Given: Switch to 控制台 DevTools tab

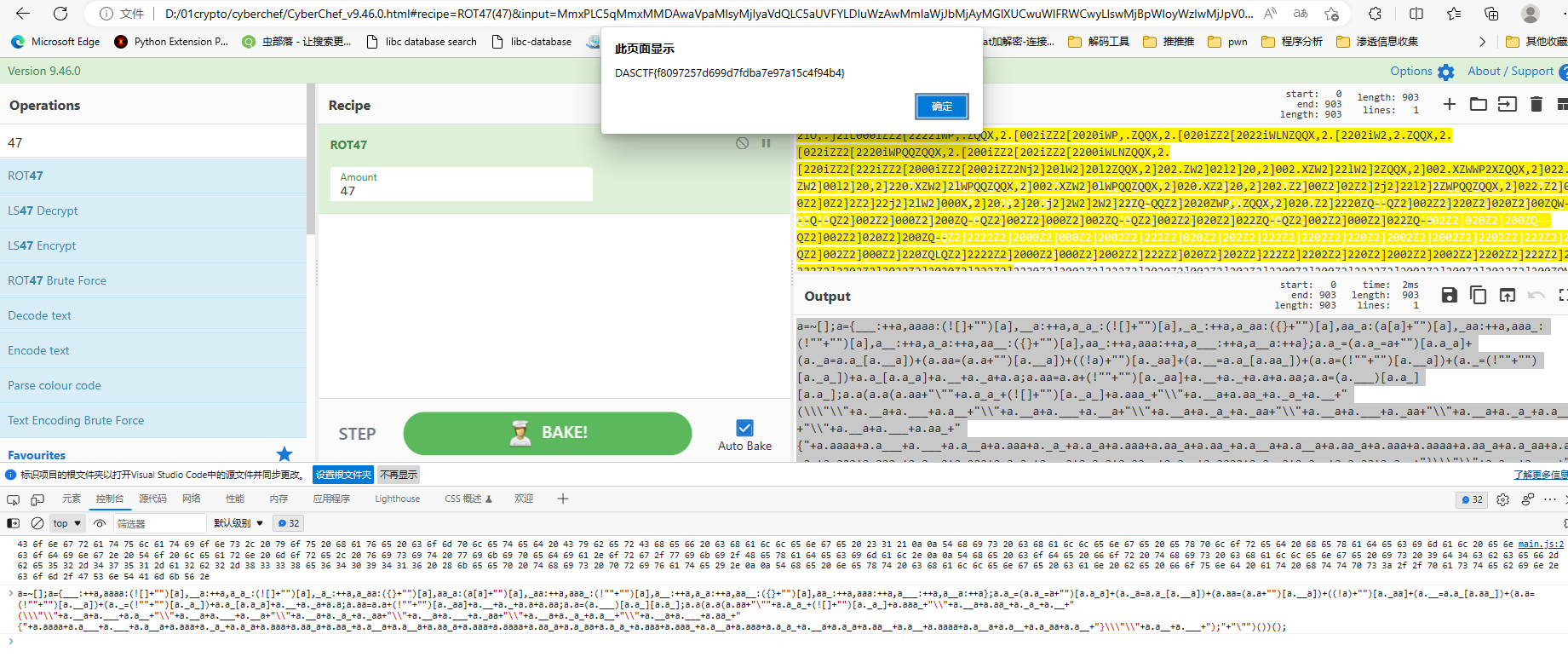Looking at the screenshot, I should point(110,499).
